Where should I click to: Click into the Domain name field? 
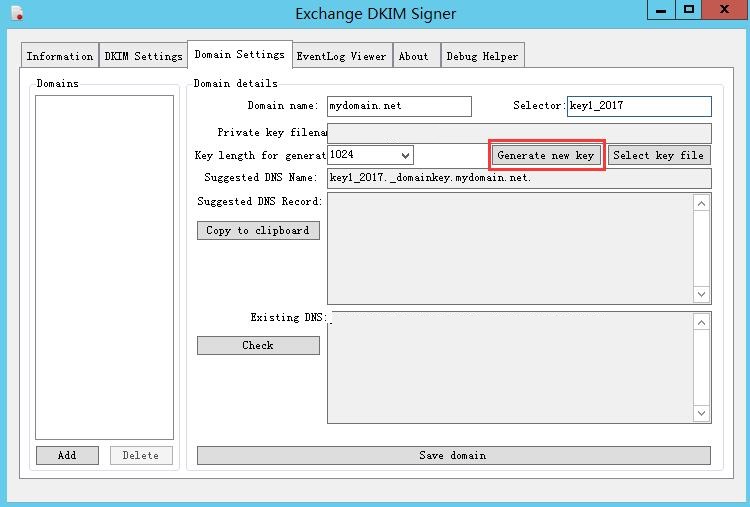point(398,106)
